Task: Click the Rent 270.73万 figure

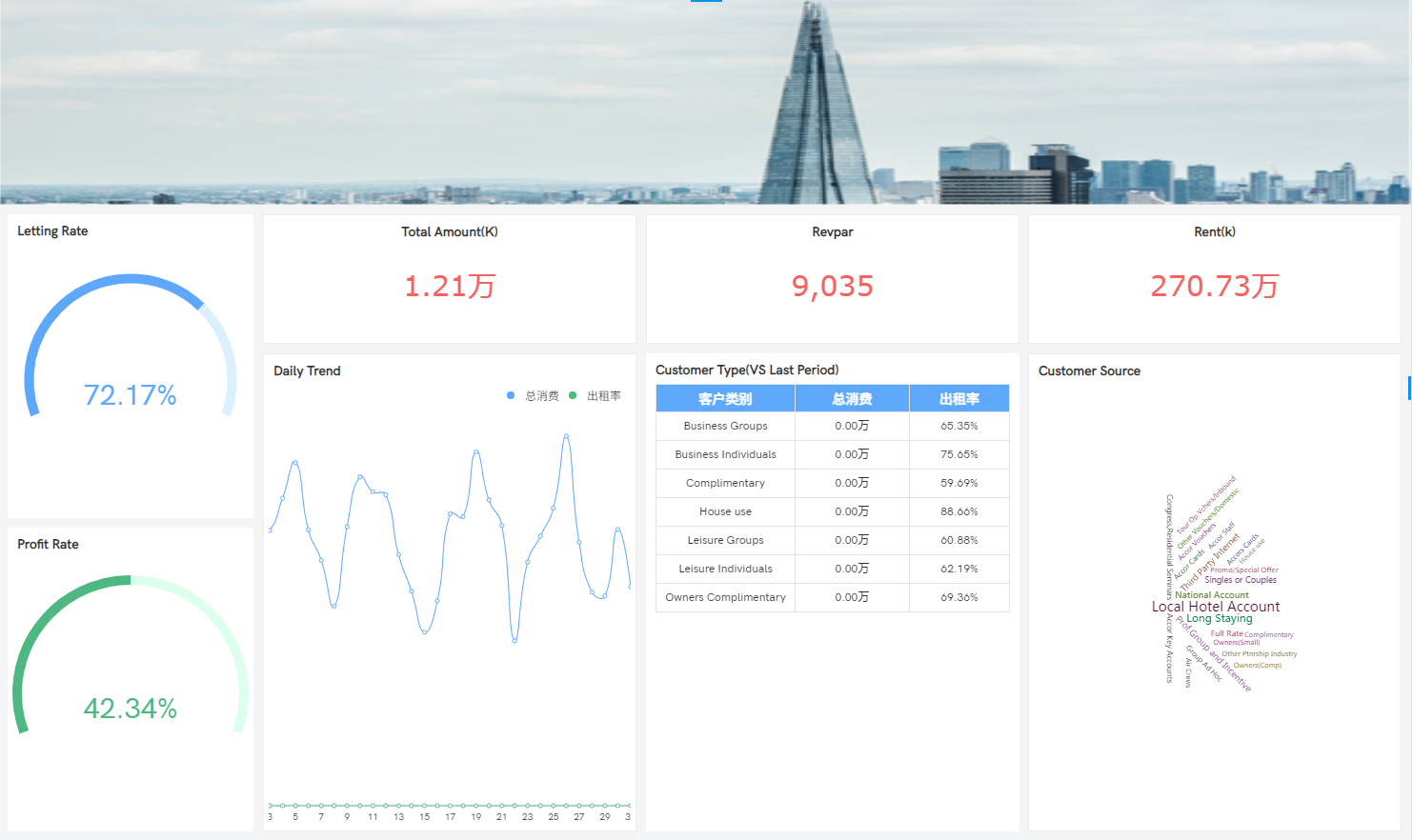Action: 1215,286
